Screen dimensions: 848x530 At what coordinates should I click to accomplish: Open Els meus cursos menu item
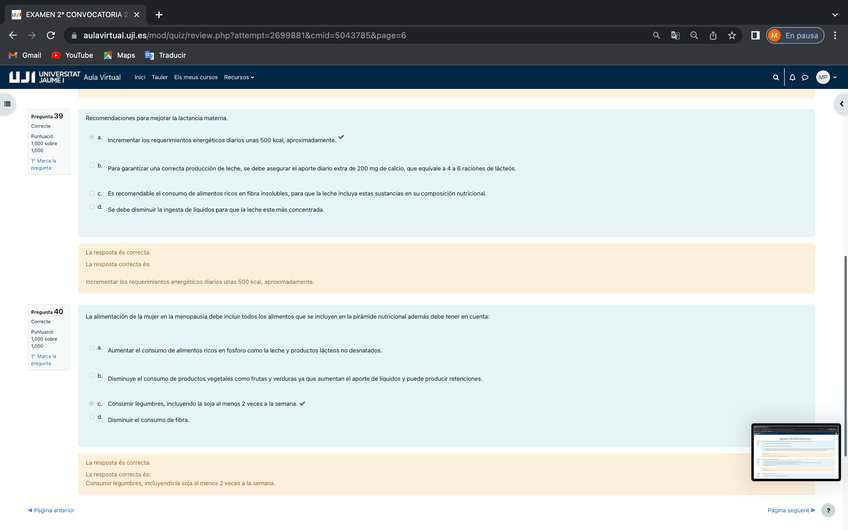tap(195, 77)
